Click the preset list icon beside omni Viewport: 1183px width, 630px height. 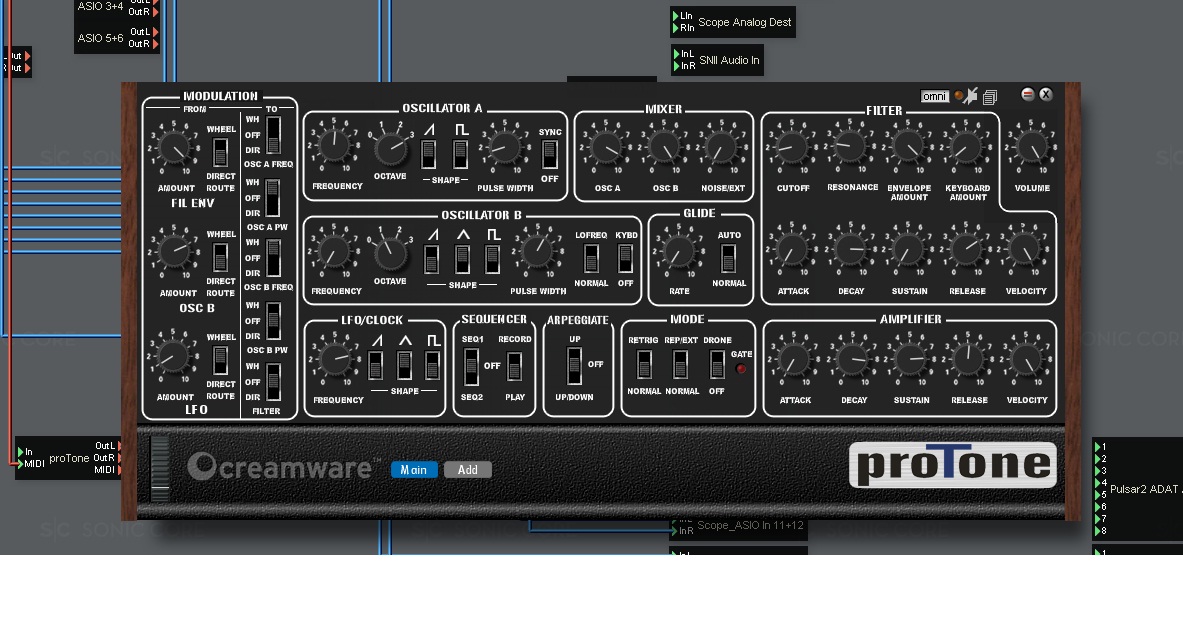tap(990, 97)
